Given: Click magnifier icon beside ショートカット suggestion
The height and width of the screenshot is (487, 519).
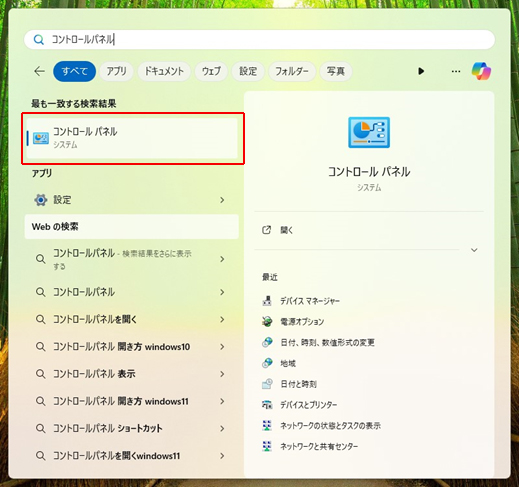Looking at the screenshot, I should click(41, 428).
